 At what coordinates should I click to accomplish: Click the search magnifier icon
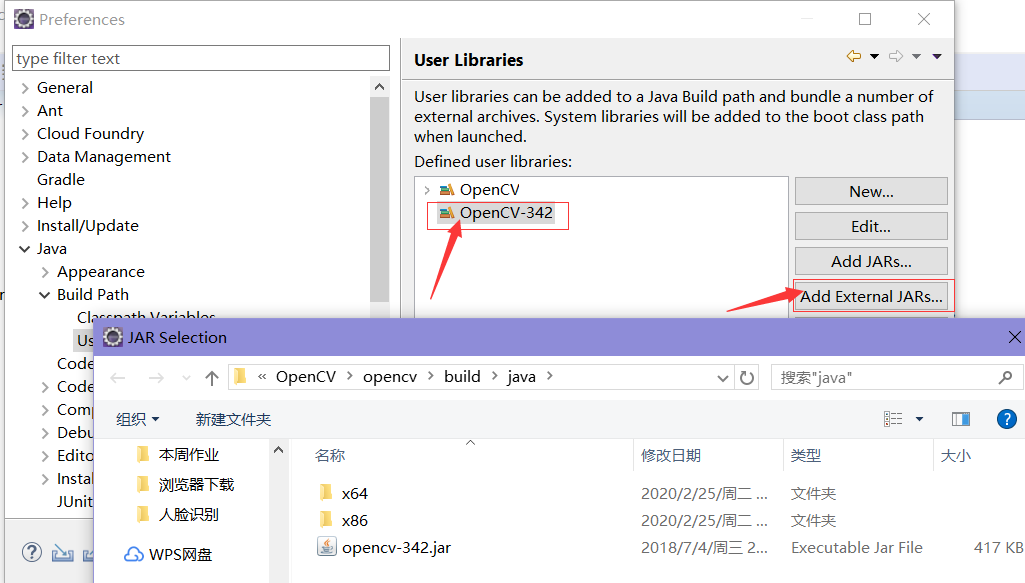1005,378
